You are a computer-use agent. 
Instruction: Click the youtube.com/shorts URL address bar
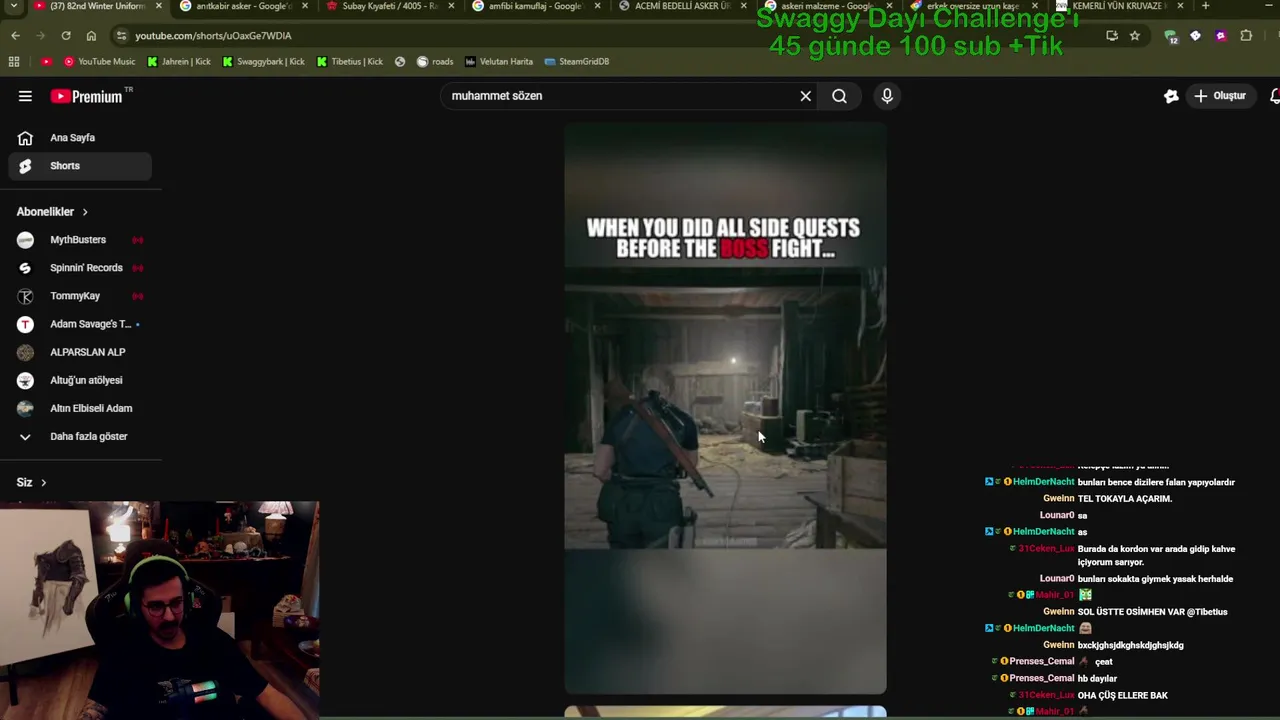[x=213, y=36]
